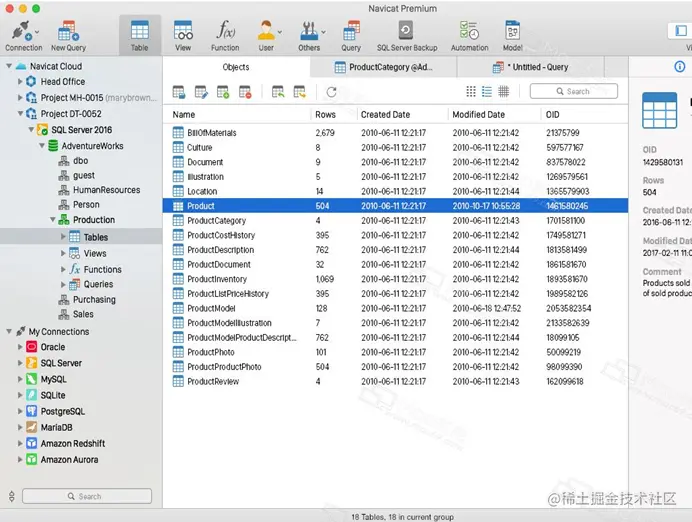
Task: Open the Model tool
Action: tap(512, 36)
